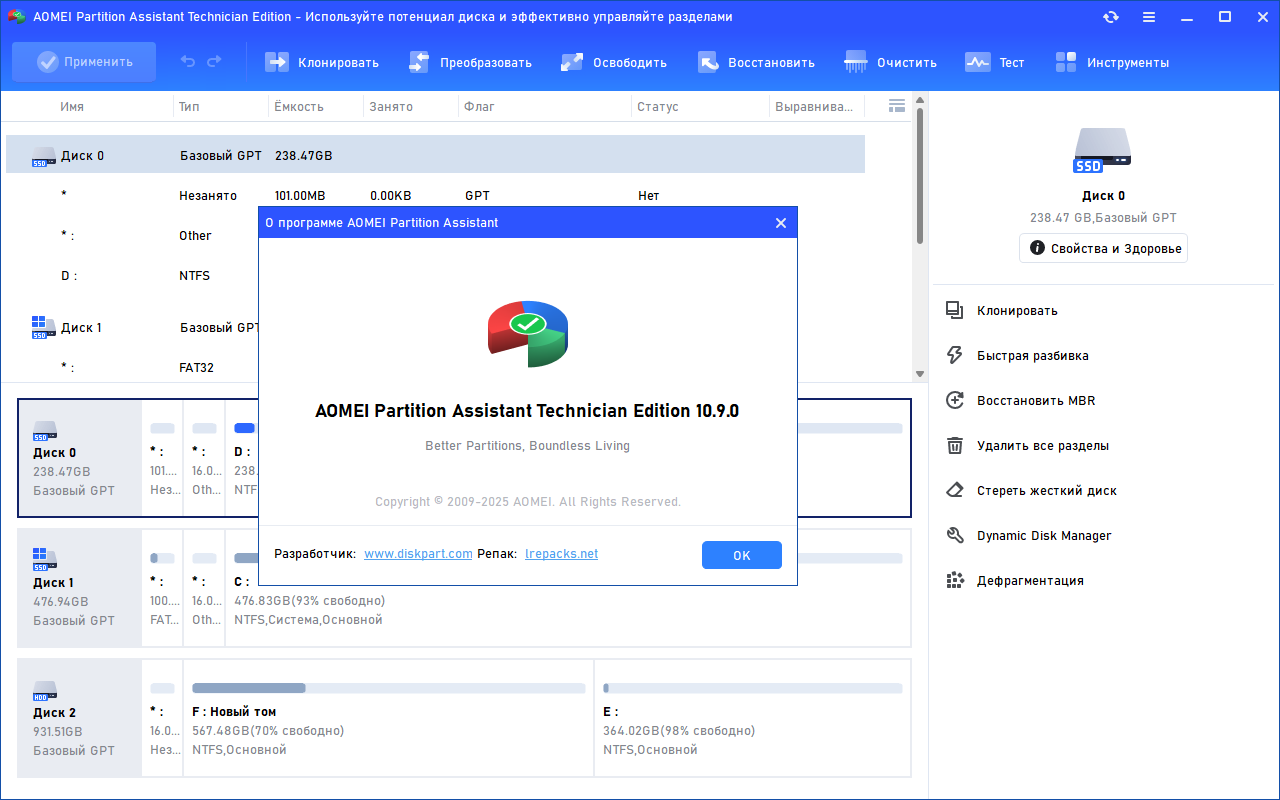Sort by the Выравнива... column header

[x=816, y=106]
